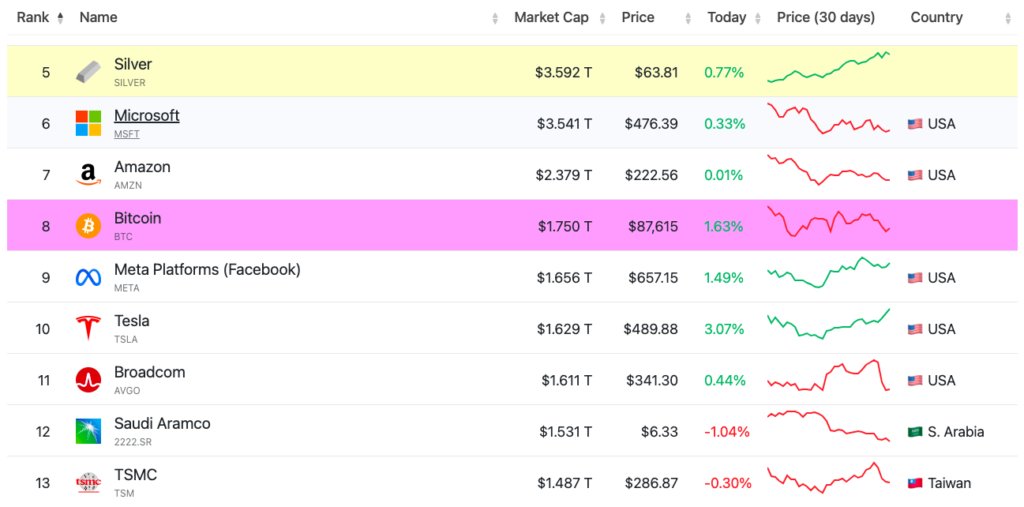Click the Meta Platforms logo icon
Screen dimensions: 1024x507
[x=88, y=278]
